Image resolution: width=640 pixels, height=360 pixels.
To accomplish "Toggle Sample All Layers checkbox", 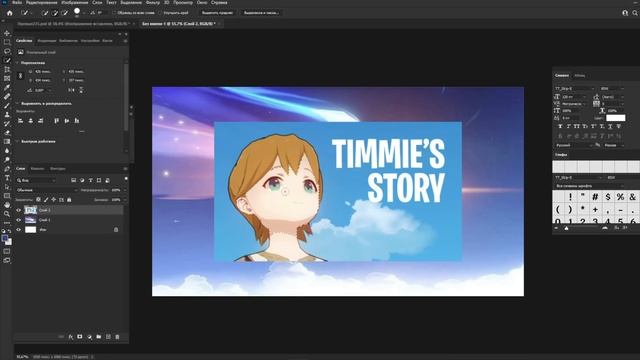I will point(114,13).
